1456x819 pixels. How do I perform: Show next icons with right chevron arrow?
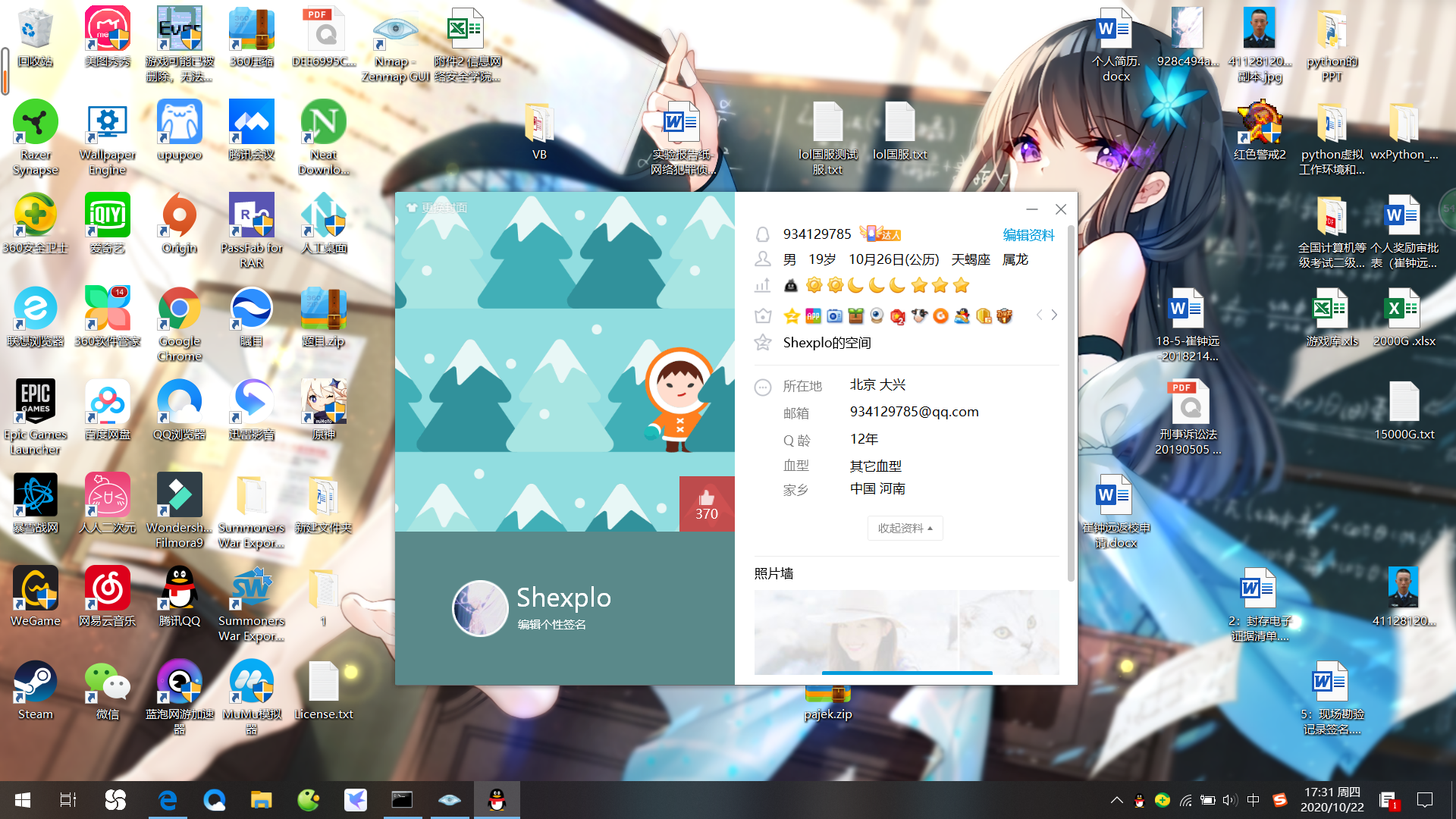pyautogui.click(x=1054, y=315)
